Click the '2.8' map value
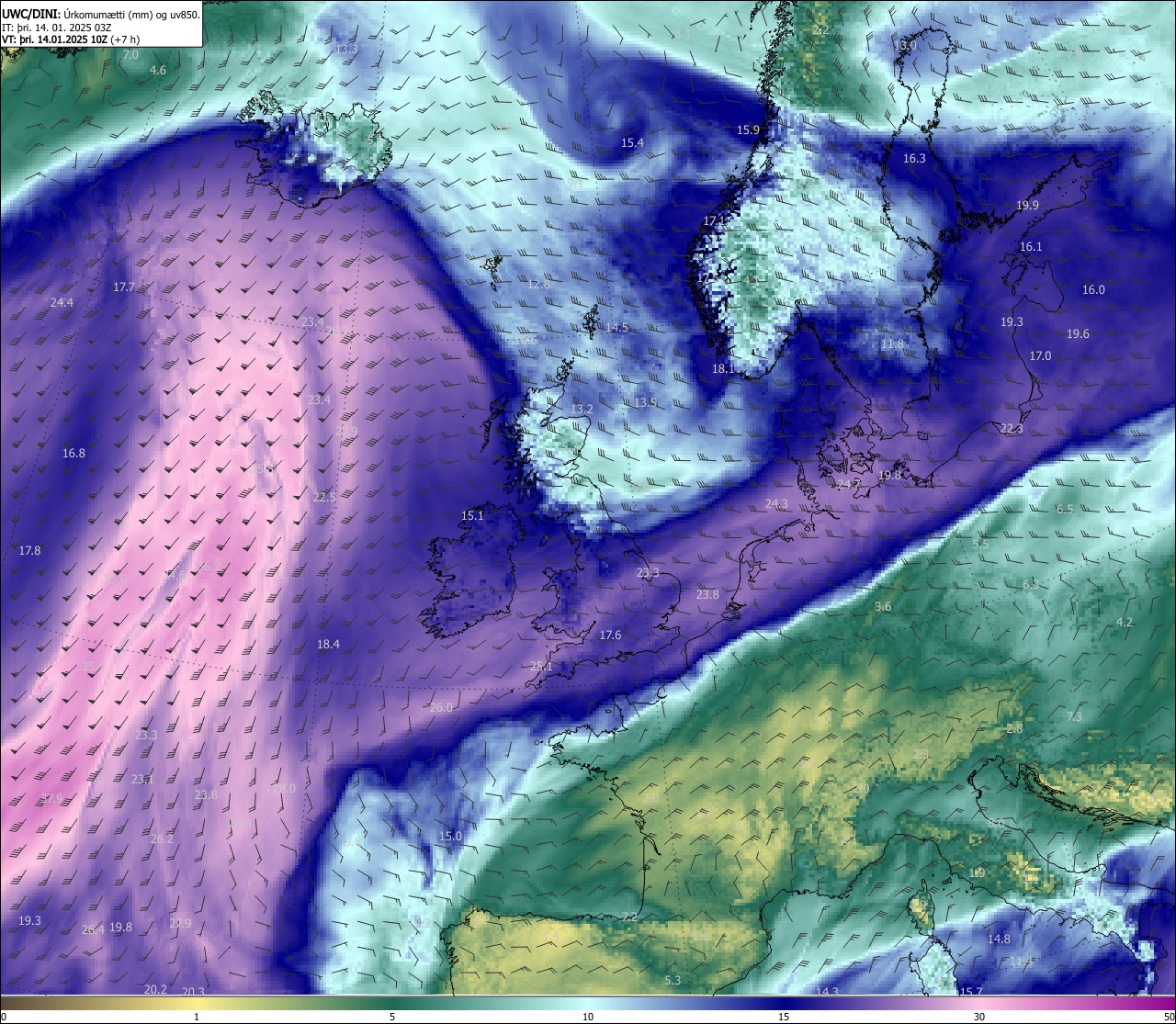 click(x=1014, y=728)
